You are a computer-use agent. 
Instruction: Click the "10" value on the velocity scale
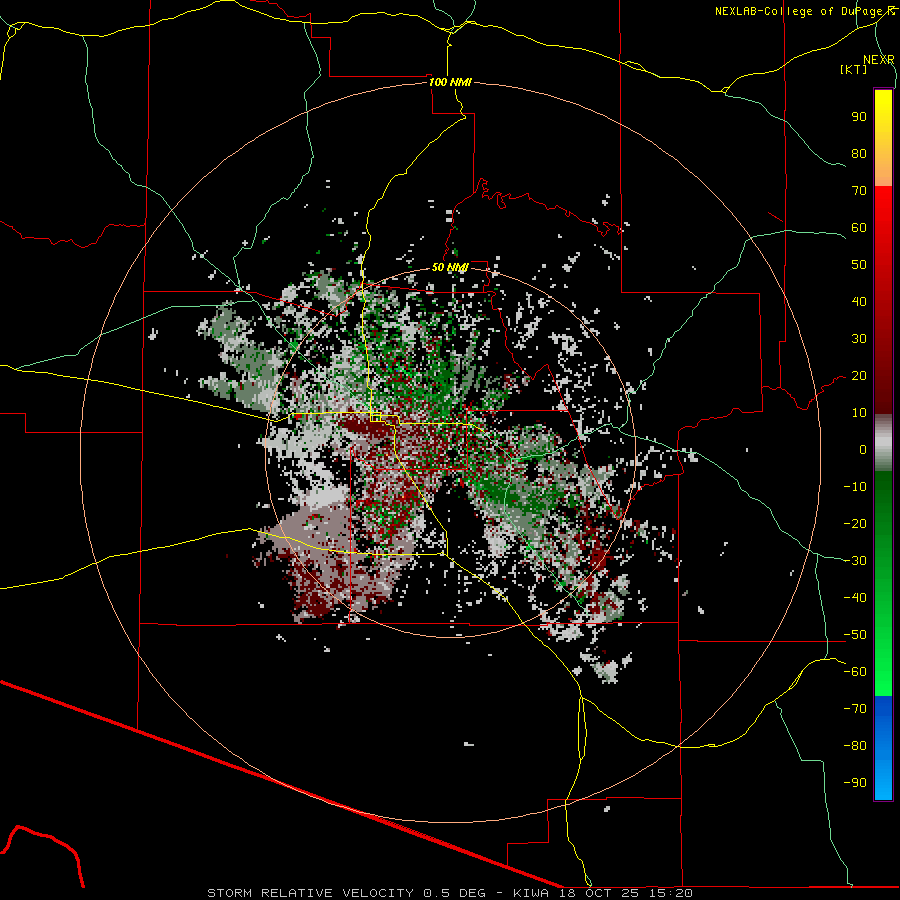[859, 413]
